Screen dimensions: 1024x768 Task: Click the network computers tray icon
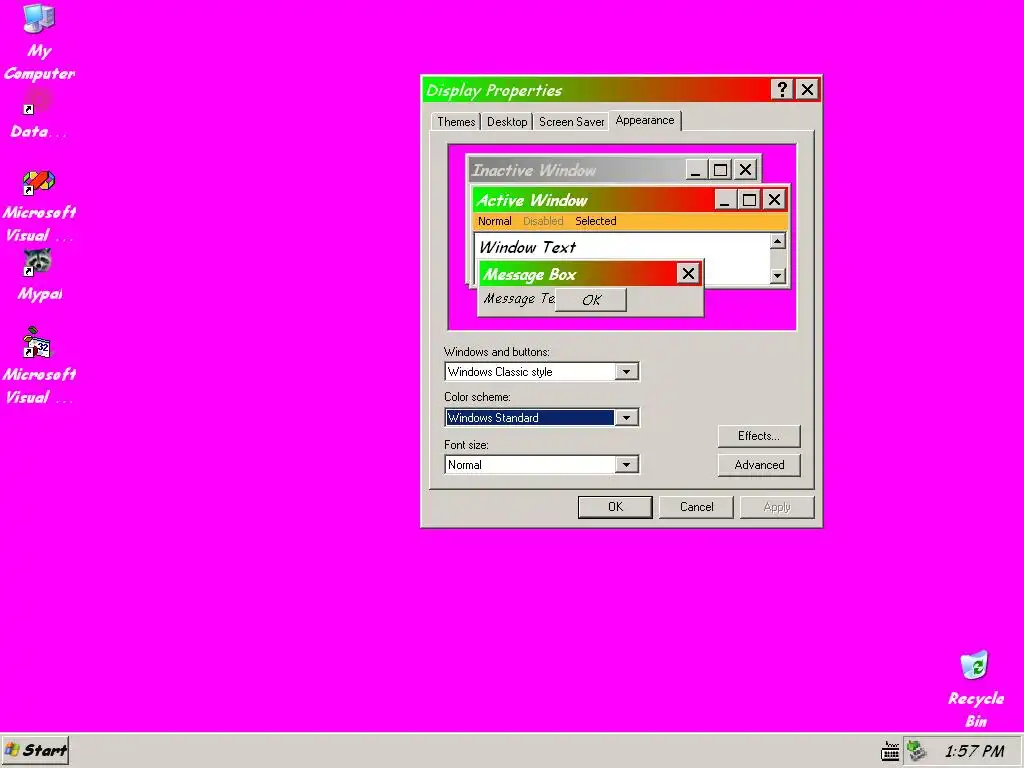[x=917, y=751]
